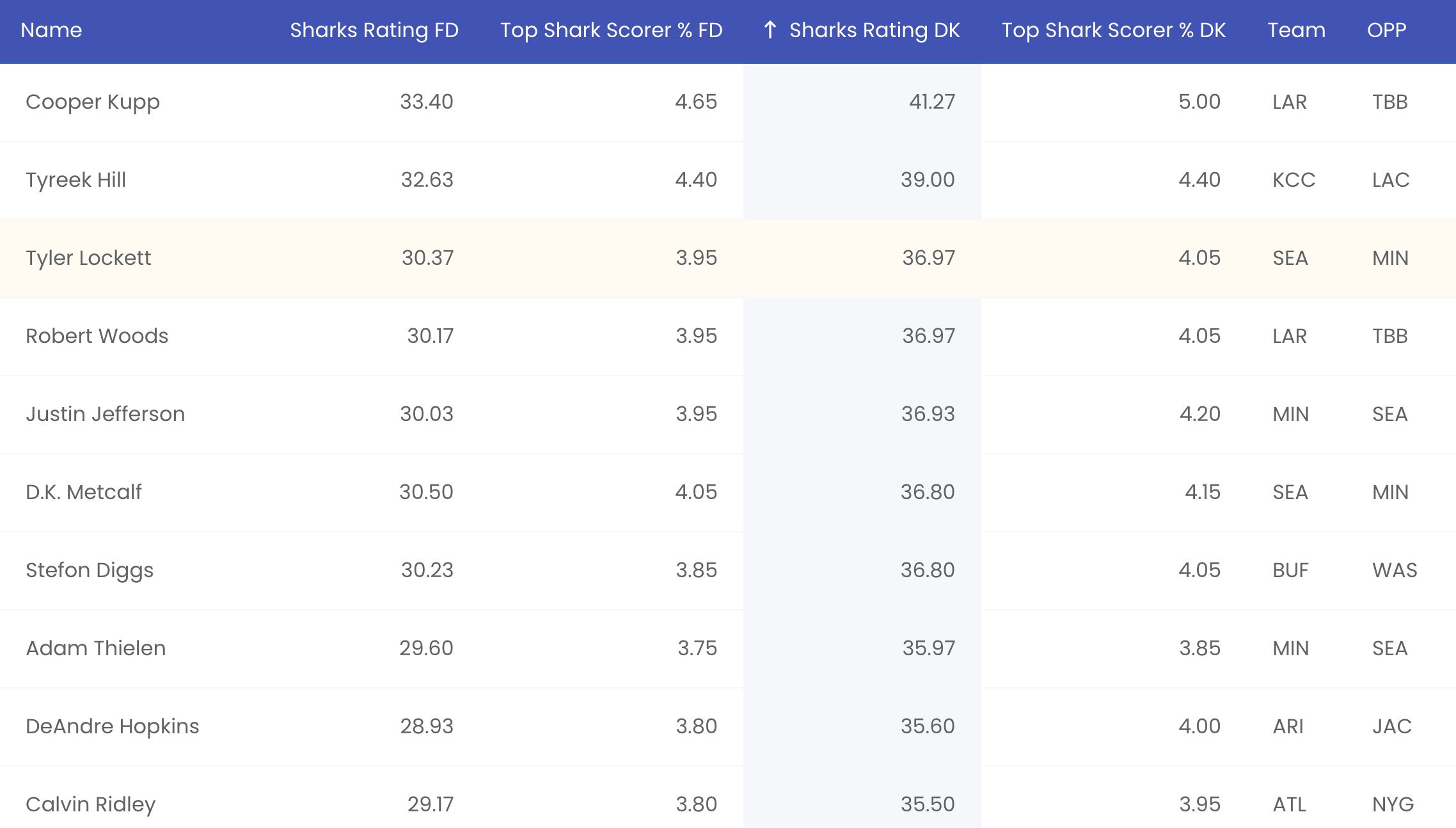Click the highlighted Tyler Lockett row
This screenshot has height=828, width=1456.
click(x=728, y=259)
